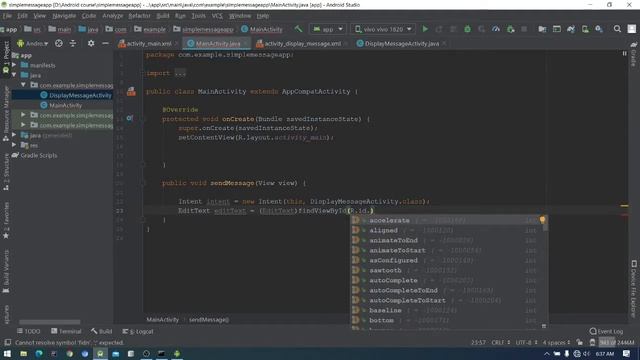Click the grayed-out Stop icon
This screenshot has width=640, height=360.
tap(524, 29)
